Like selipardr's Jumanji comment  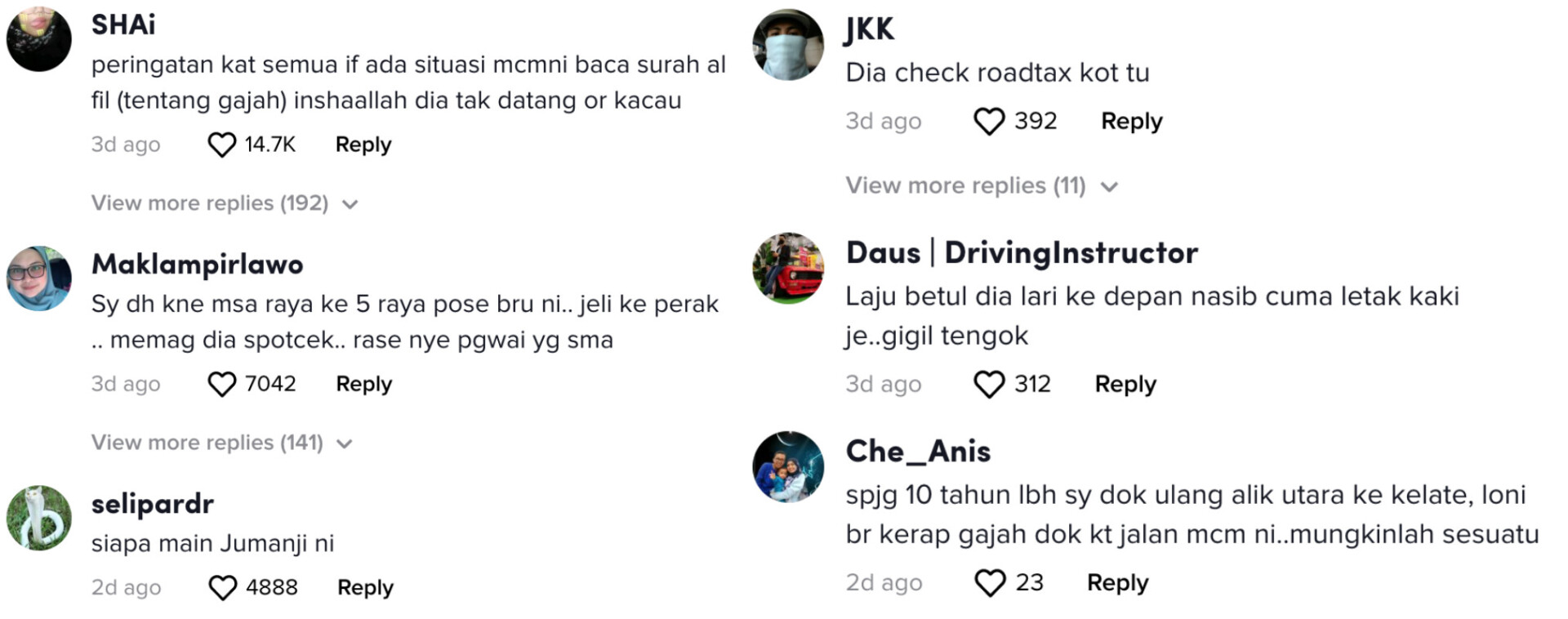point(222,587)
